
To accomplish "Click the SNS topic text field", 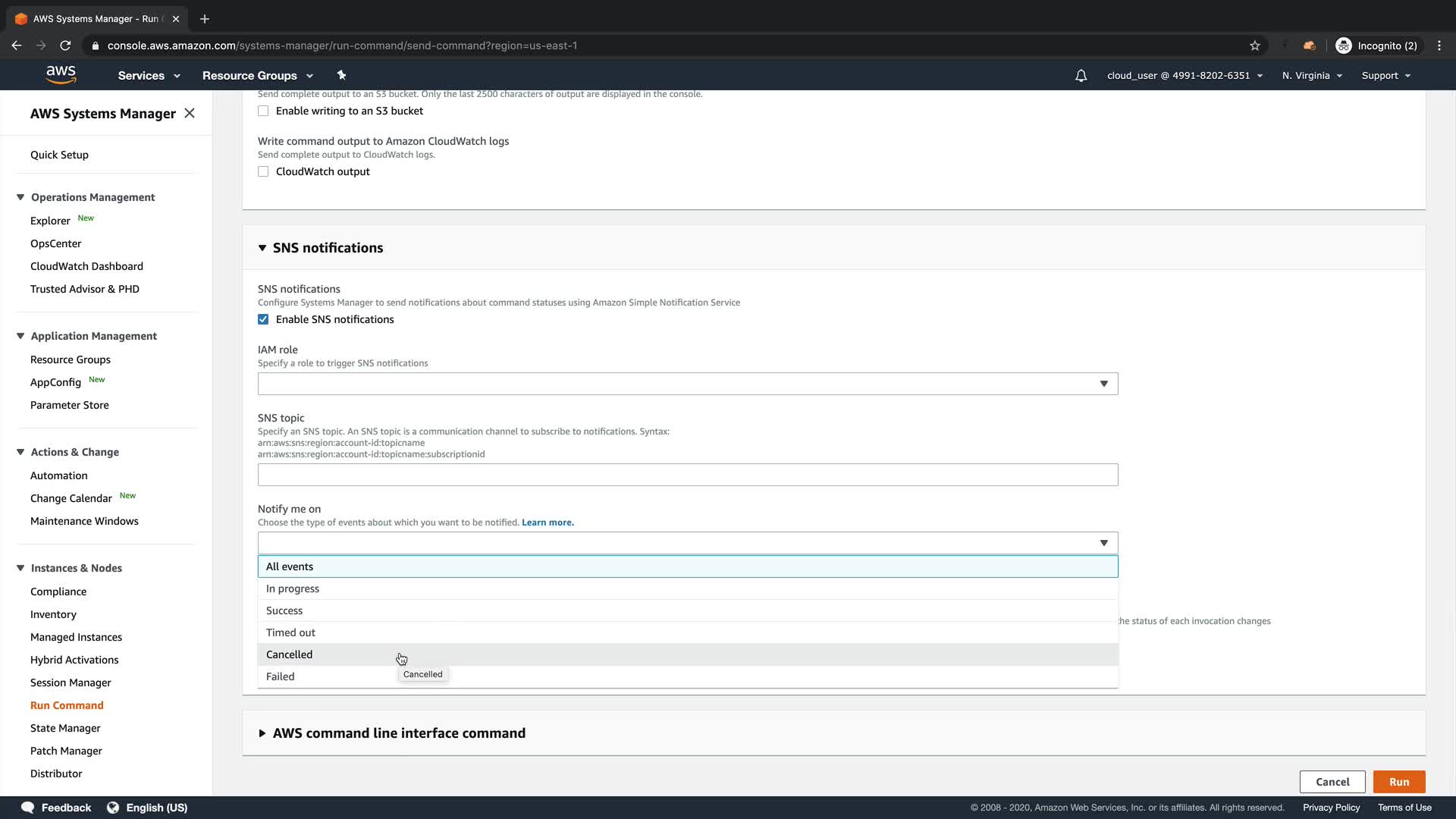I will coord(687,475).
